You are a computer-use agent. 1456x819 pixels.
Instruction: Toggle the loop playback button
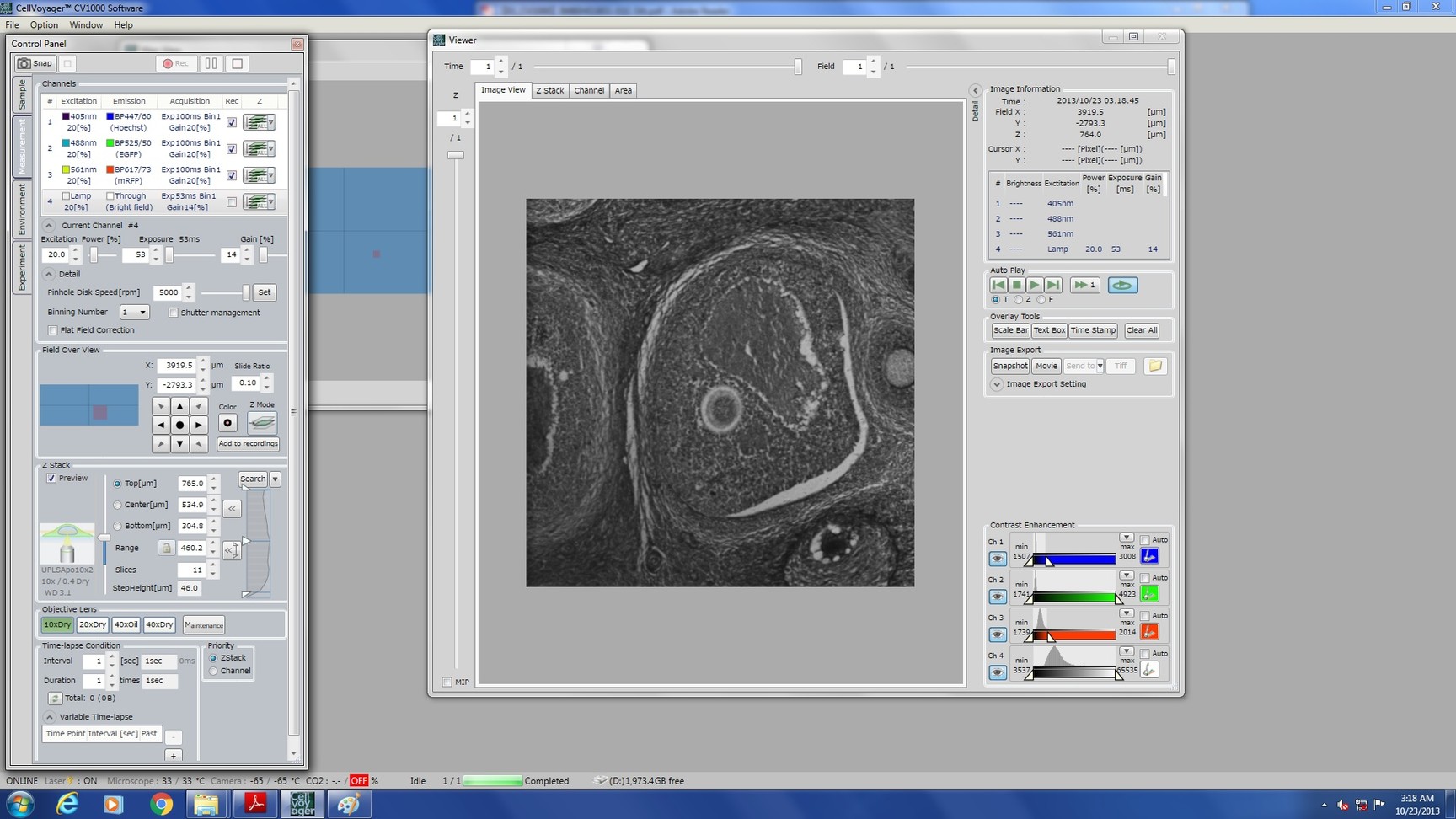click(1122, 285)
